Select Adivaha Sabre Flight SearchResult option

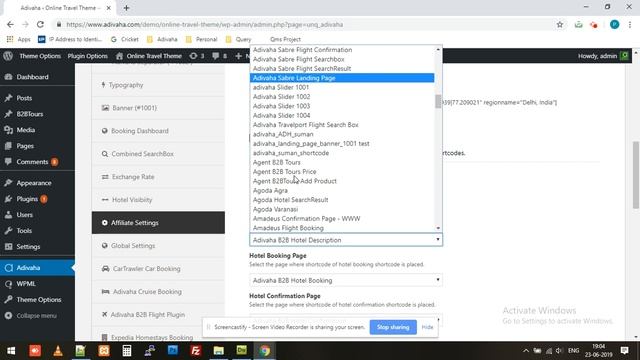342,69
